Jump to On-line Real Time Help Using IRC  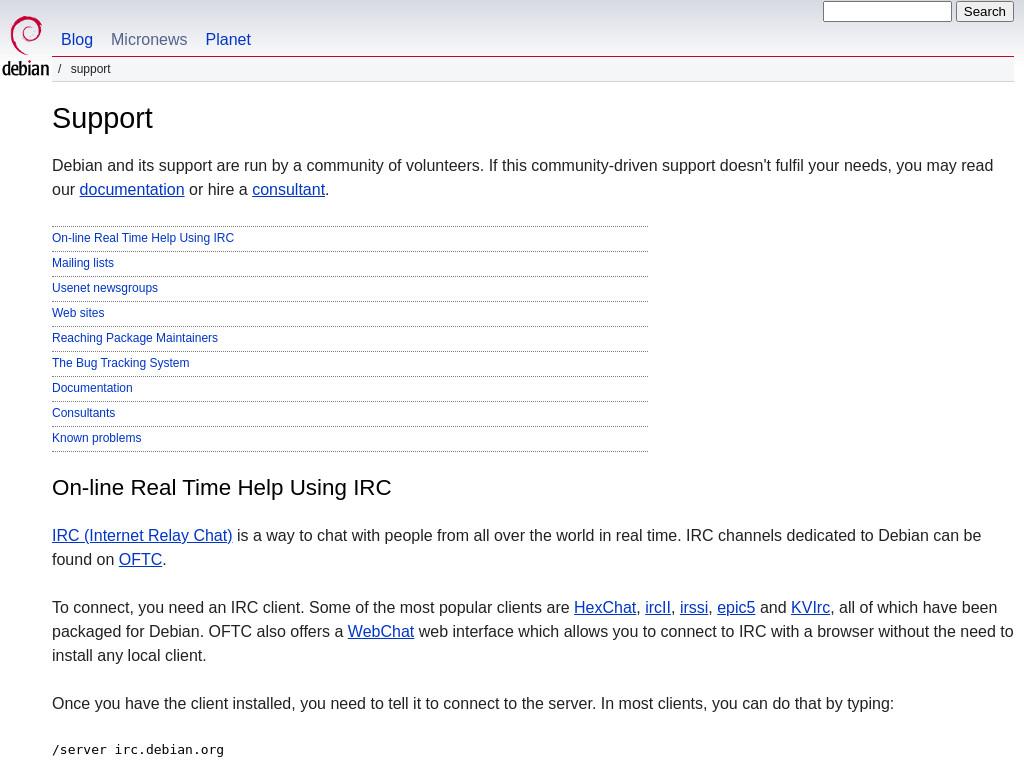(x=143, y=238)
